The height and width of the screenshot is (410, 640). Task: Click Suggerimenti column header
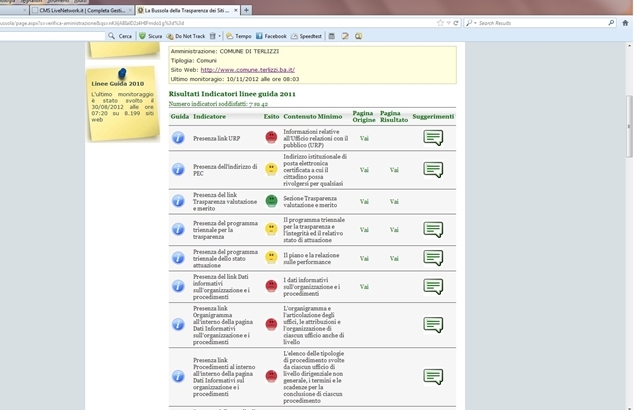tap(433, 116)
